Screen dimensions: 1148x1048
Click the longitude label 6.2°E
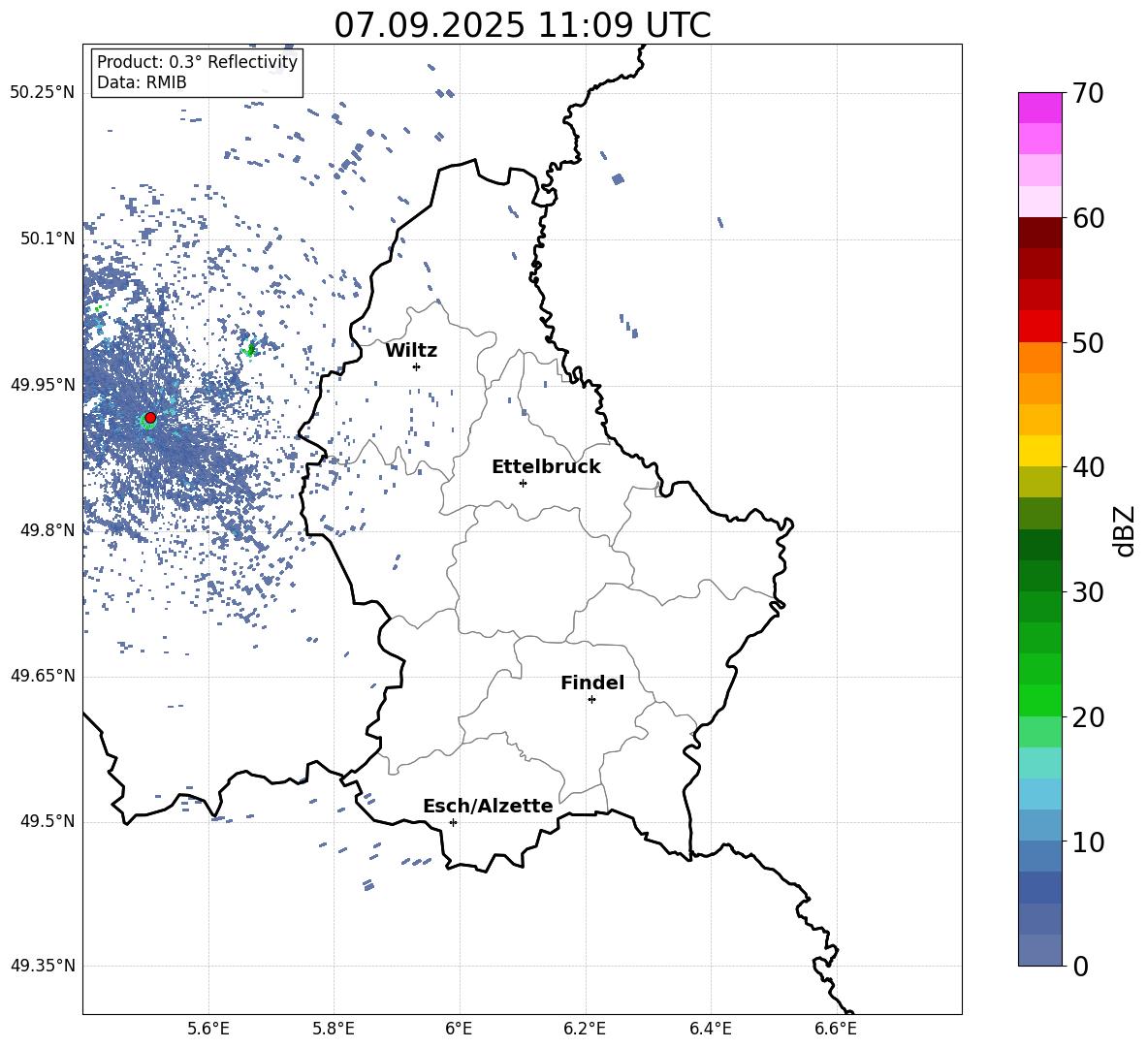tap(585, 1029)
